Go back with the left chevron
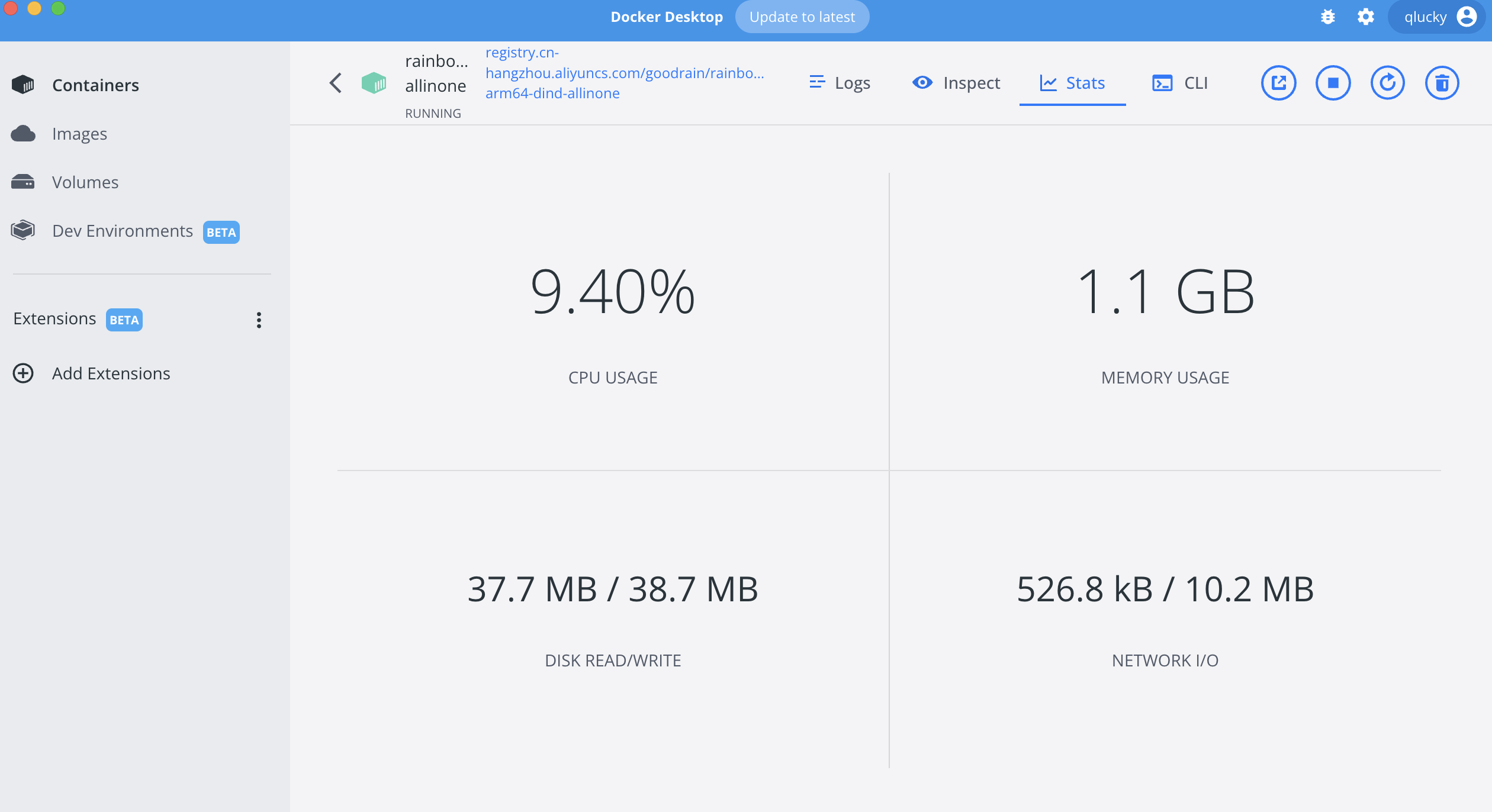1492x812 pixels. [336, 83]
